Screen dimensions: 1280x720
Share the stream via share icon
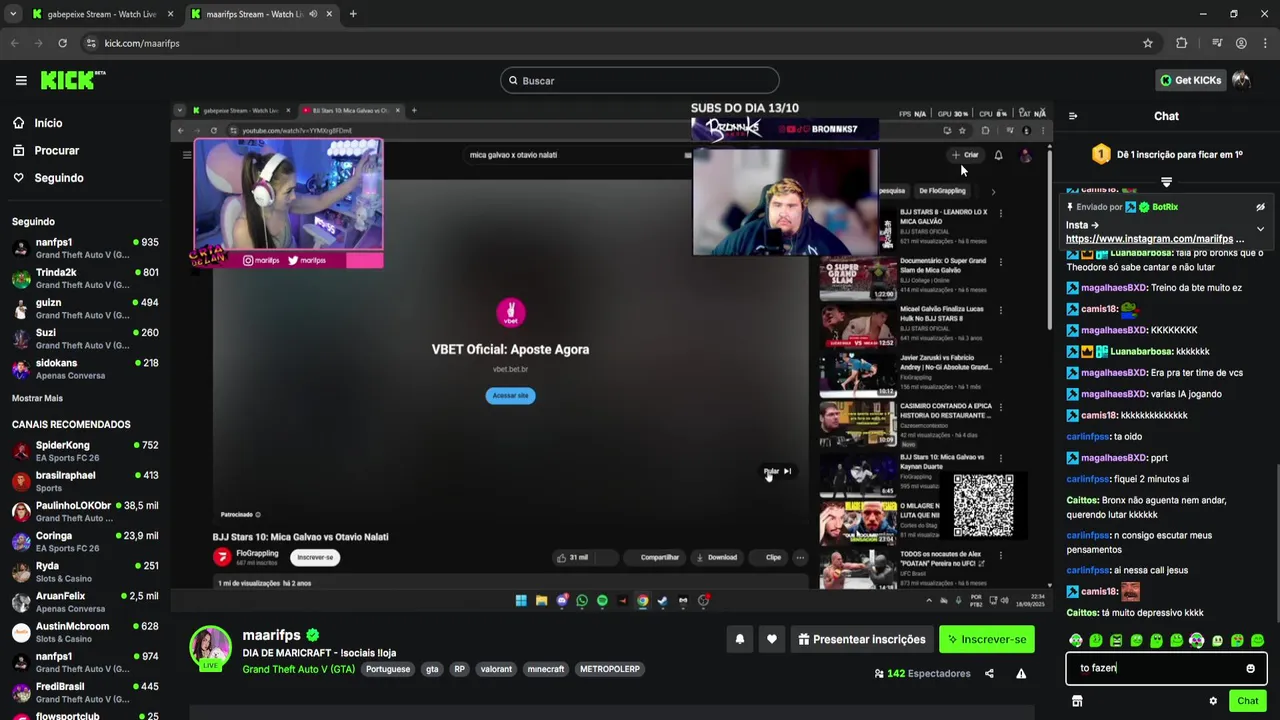tap(989, 674)
